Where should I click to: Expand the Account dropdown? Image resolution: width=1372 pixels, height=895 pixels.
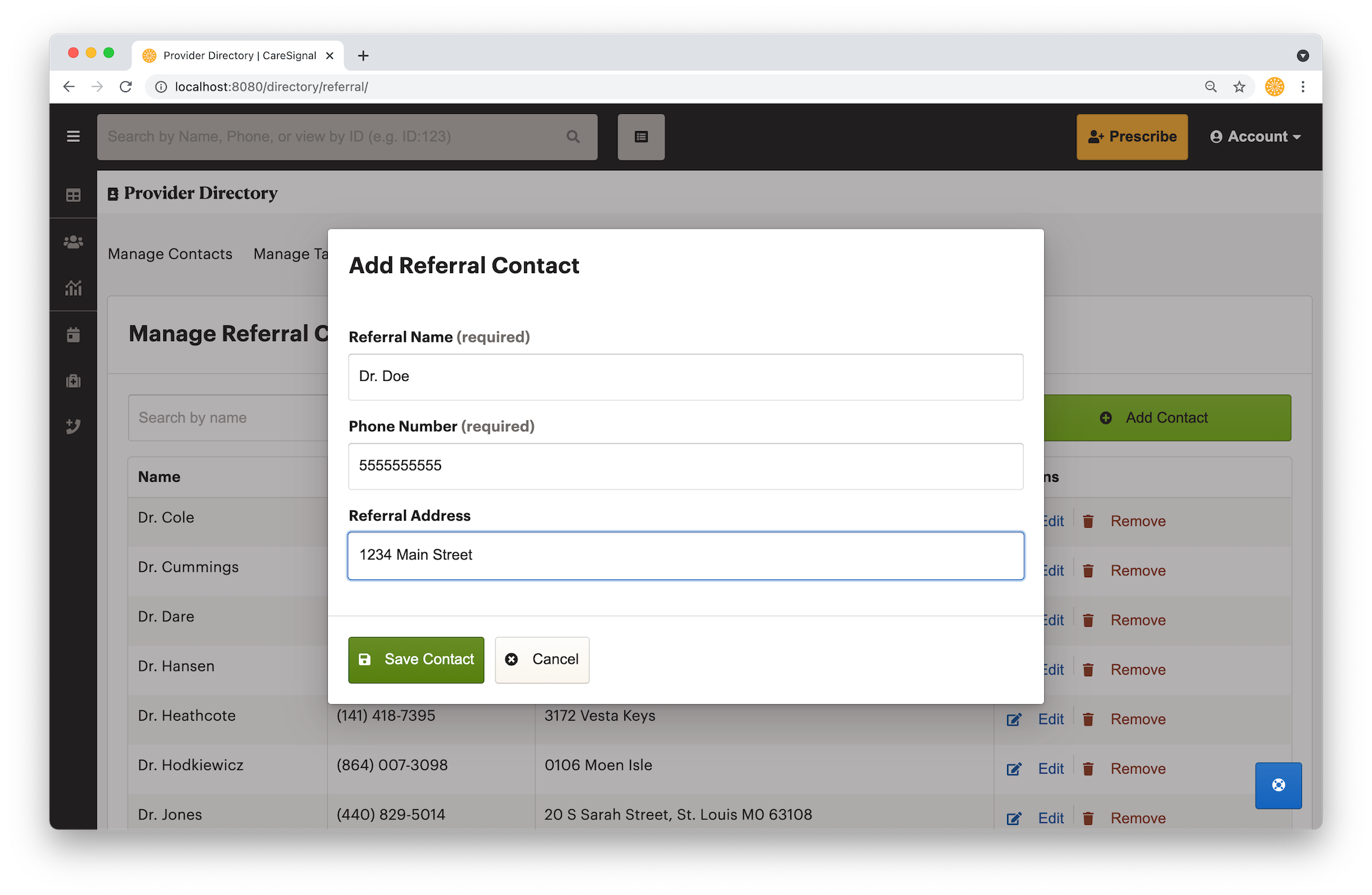pos(1255,137)
